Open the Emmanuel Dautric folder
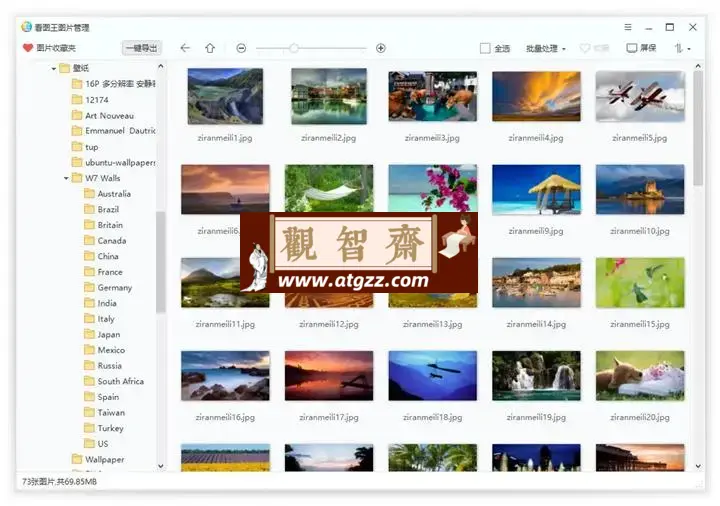Image resolution: width=720 pixels, height=506 pixels. [114, 131]
